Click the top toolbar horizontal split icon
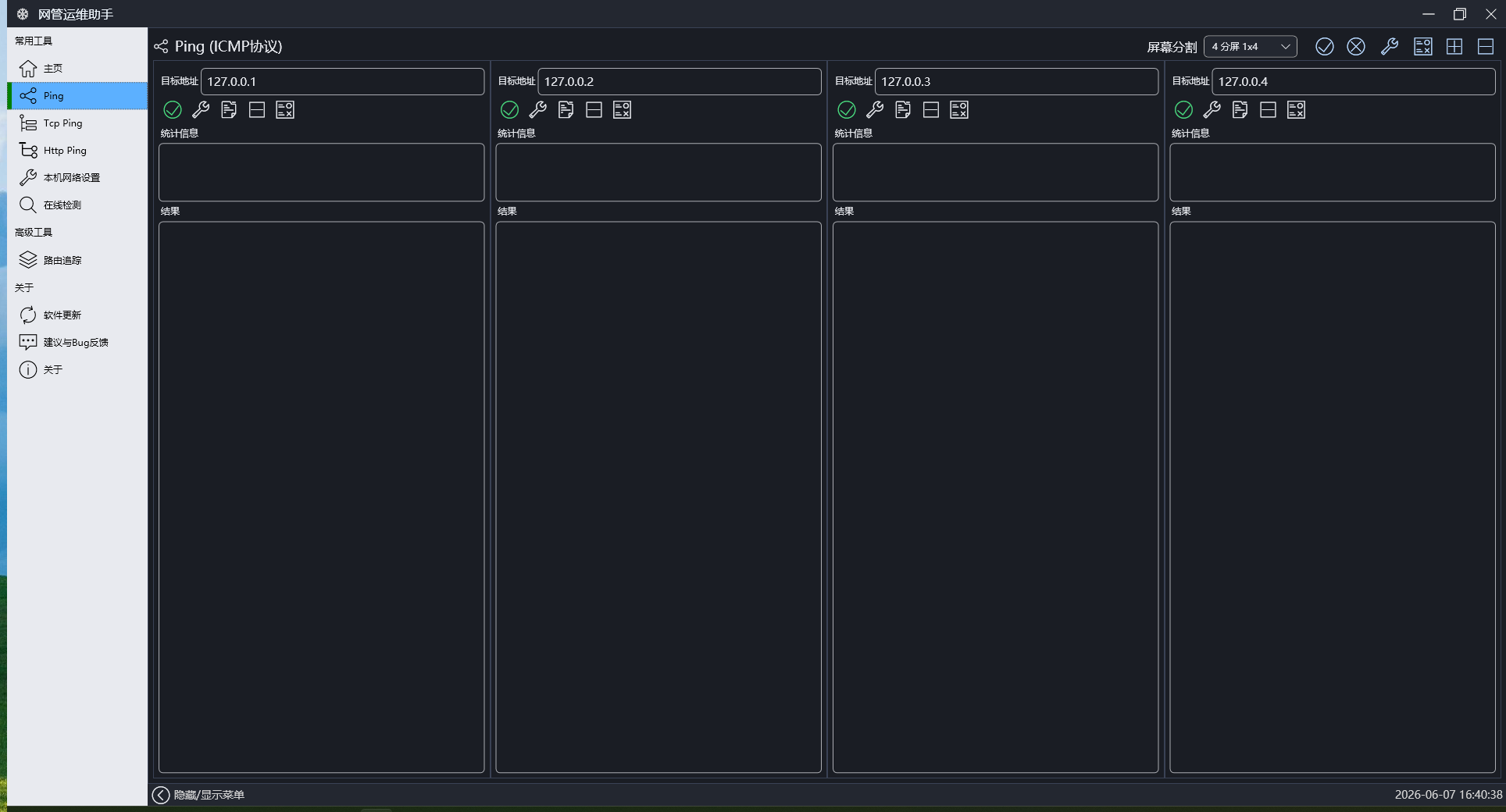Image resolution: width=1506 pixels, height=812 pixels. 1486,47
